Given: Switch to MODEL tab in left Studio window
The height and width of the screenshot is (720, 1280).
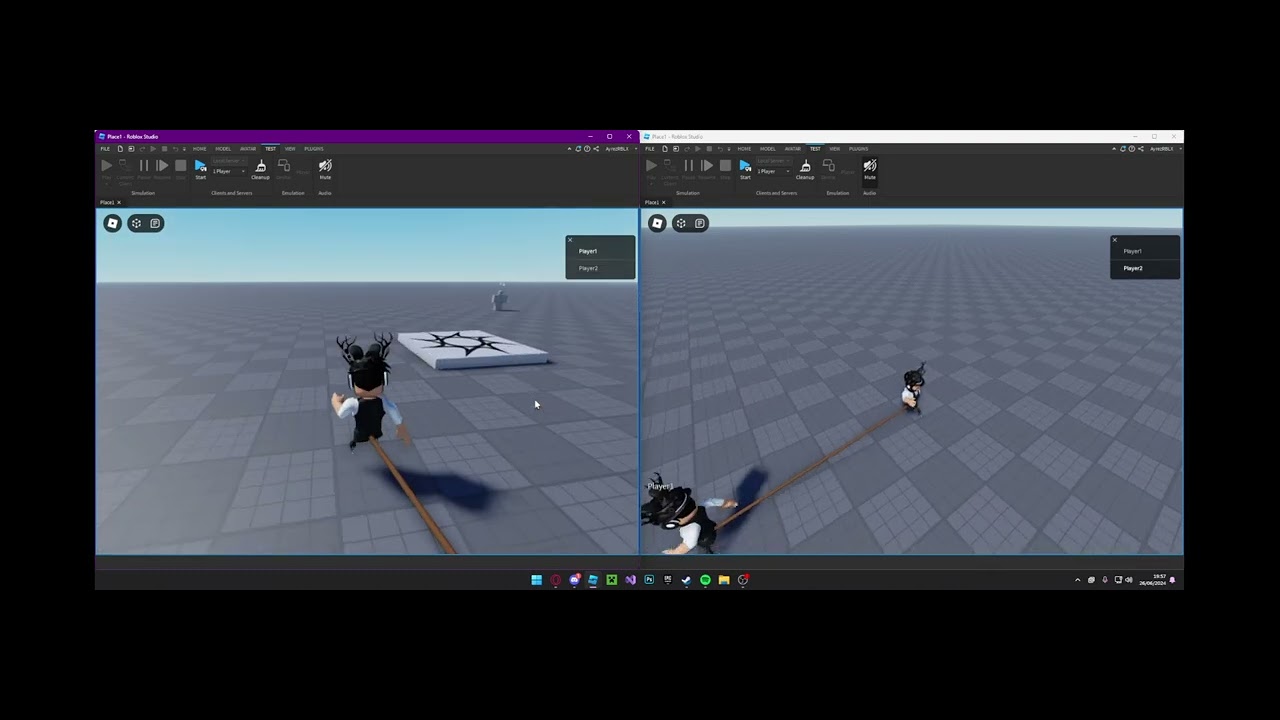Looking at the screenshot, I should click(x=223, y=149).
